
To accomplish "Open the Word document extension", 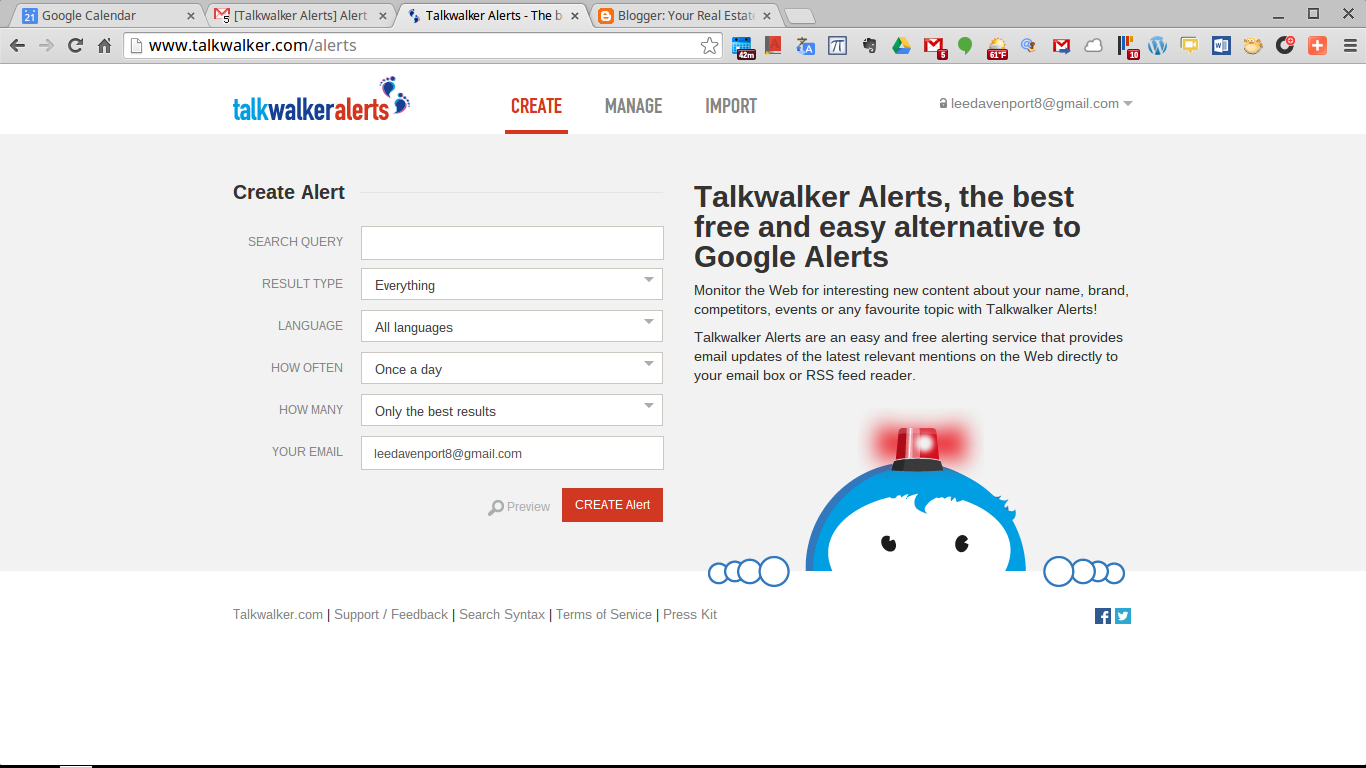I will coord(1221,45).
